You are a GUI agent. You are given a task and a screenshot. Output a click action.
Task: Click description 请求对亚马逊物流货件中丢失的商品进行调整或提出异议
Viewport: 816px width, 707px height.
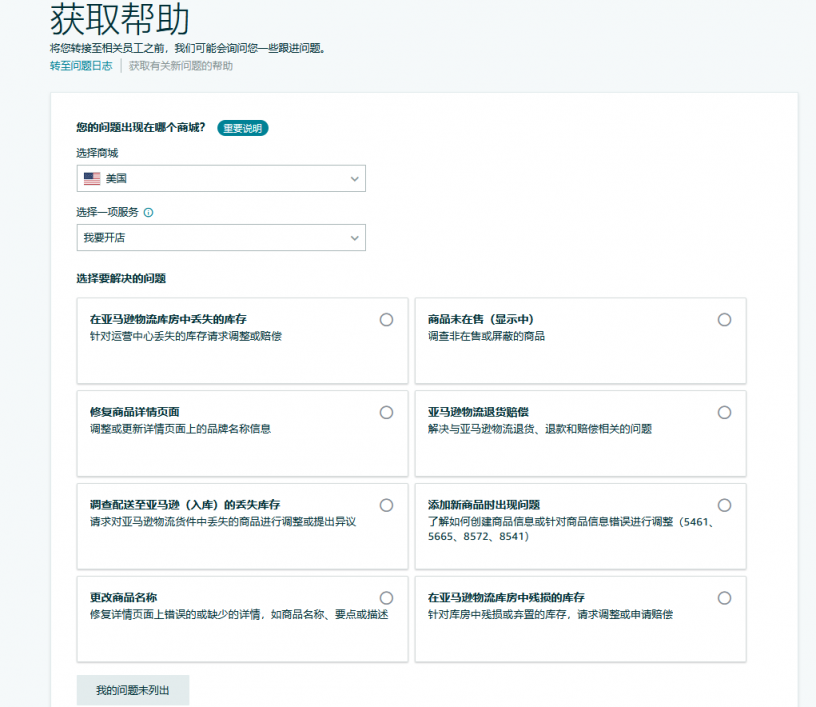223,521
